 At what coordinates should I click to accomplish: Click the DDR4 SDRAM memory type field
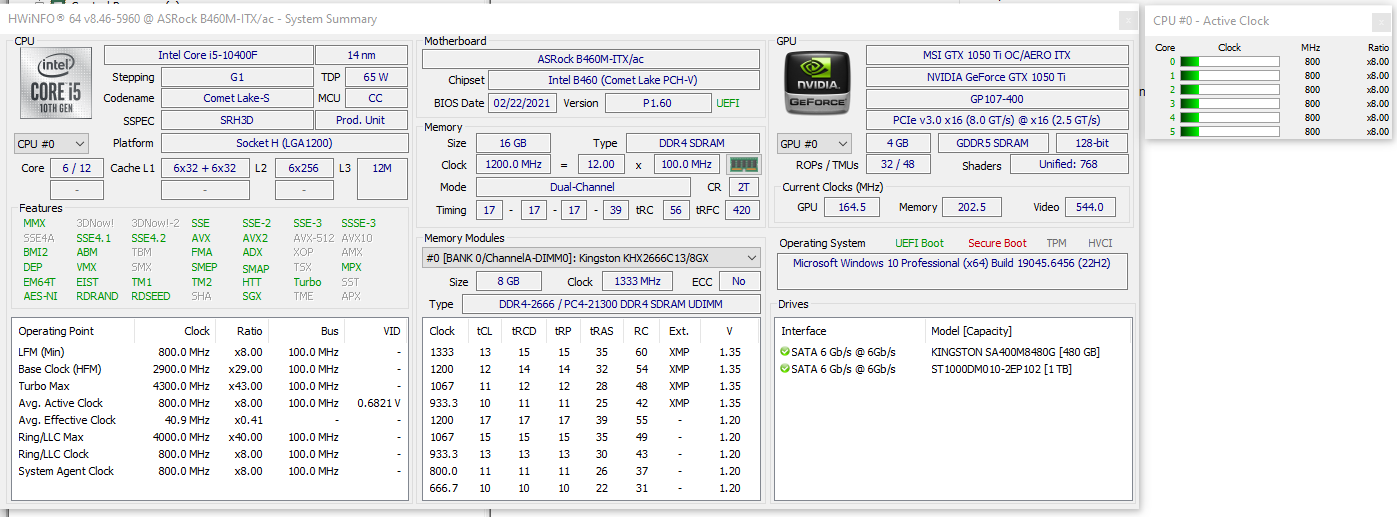[692, 143]
